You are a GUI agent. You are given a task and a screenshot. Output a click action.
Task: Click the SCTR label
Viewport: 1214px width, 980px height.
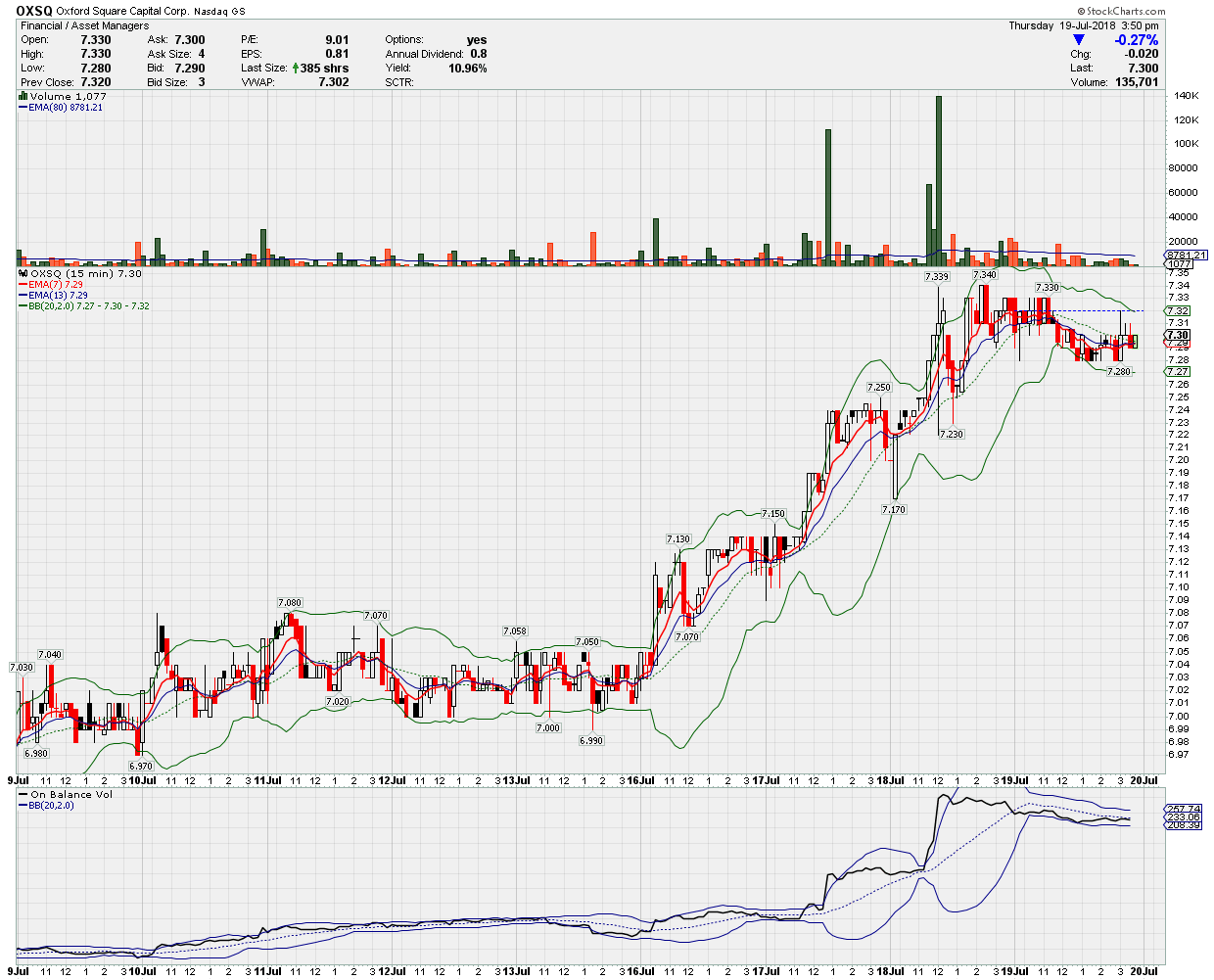pyautogui.click(x=399, y=82)
